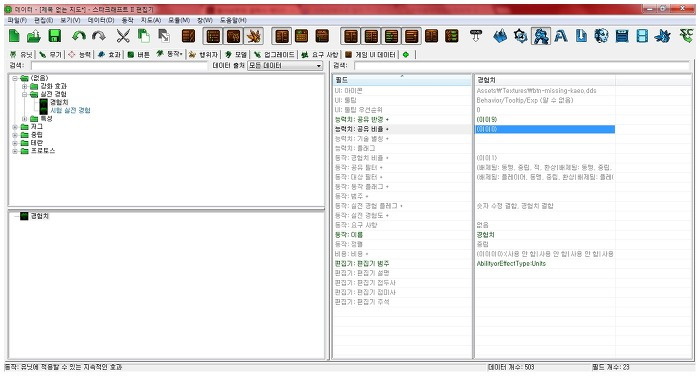Save the map with the floppy icon
This screenshot has height=376, width=700.
(x=54, y=36)
